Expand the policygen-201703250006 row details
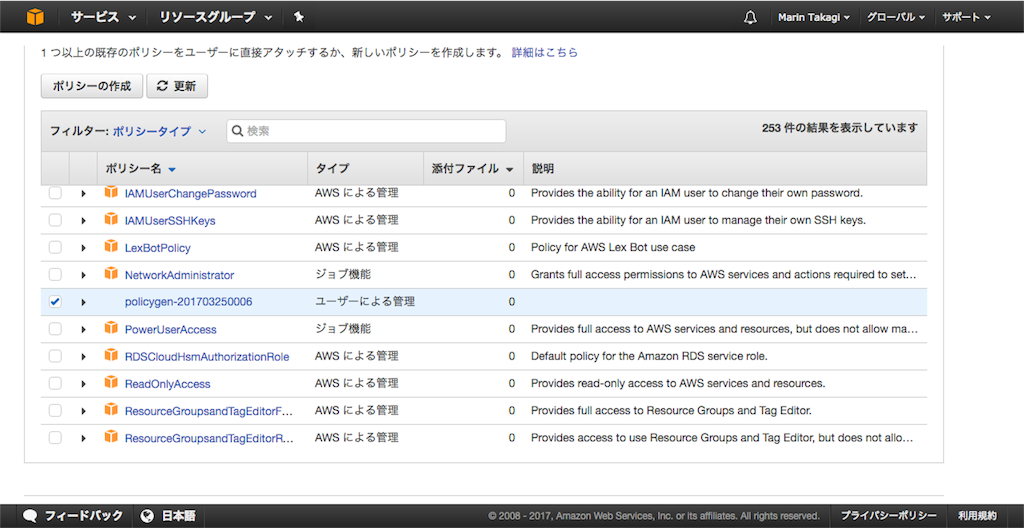The width and height of the screenshot is (1024, 528). [83, 302]
